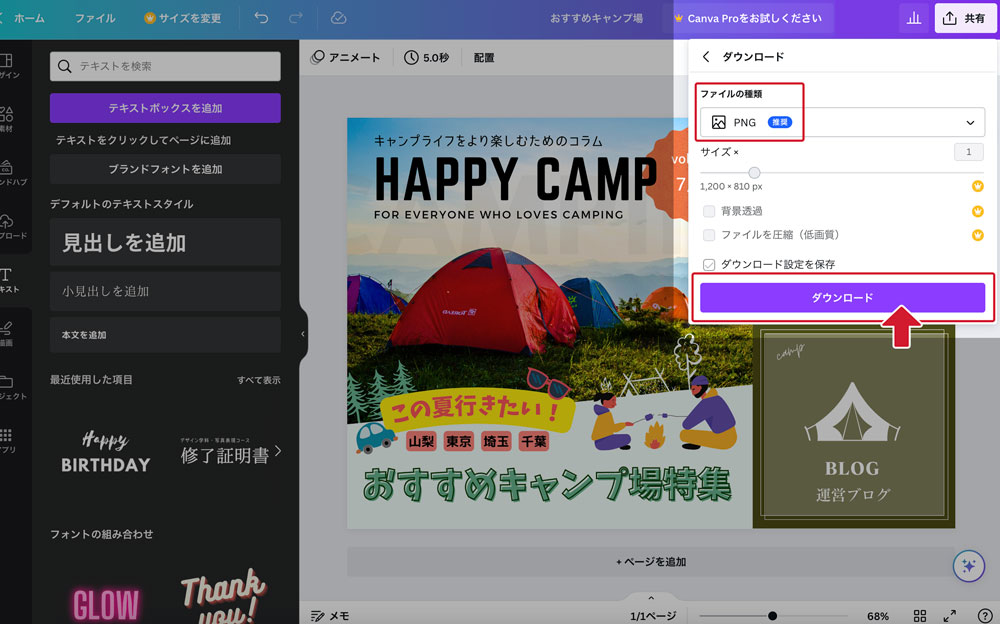Click the 68% zoom level
The height and width of the screenshot is (624, 1000).
point(878,616)
